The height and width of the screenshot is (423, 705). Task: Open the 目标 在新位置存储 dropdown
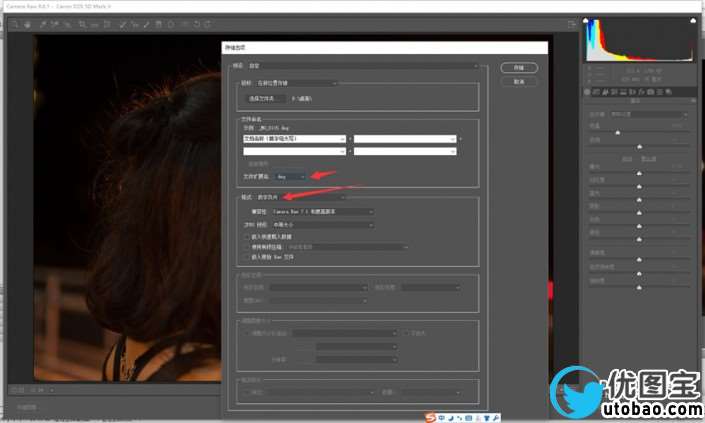point(296,83)
